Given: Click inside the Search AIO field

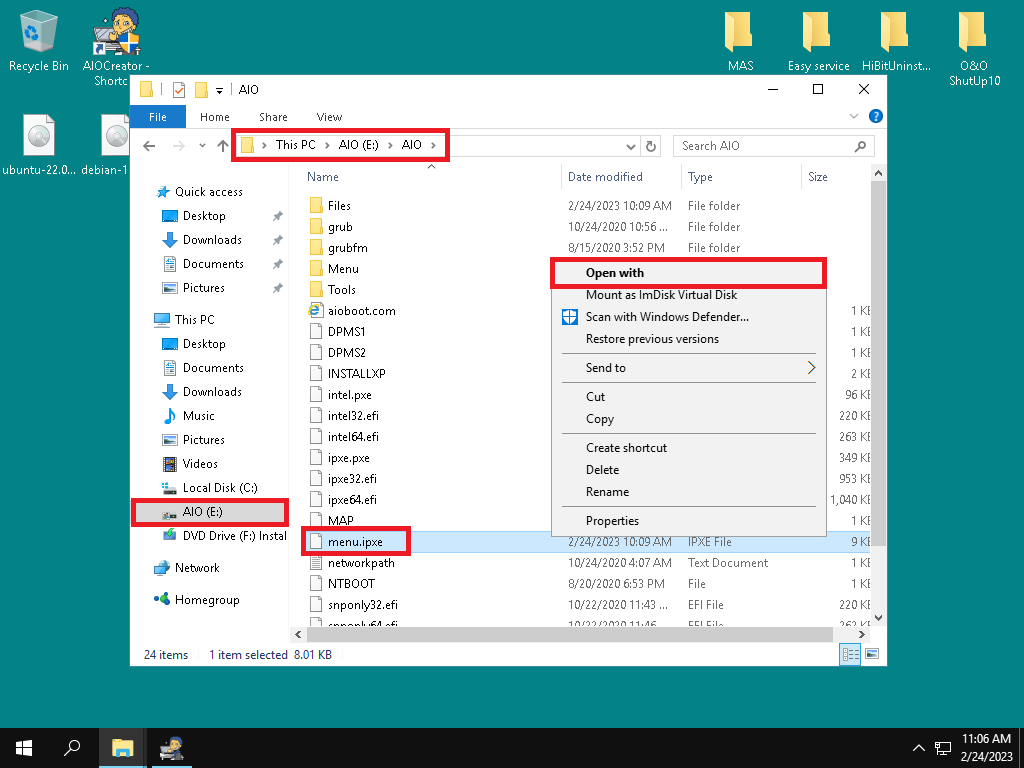Looking at the screenshot, I should point(763,146).
